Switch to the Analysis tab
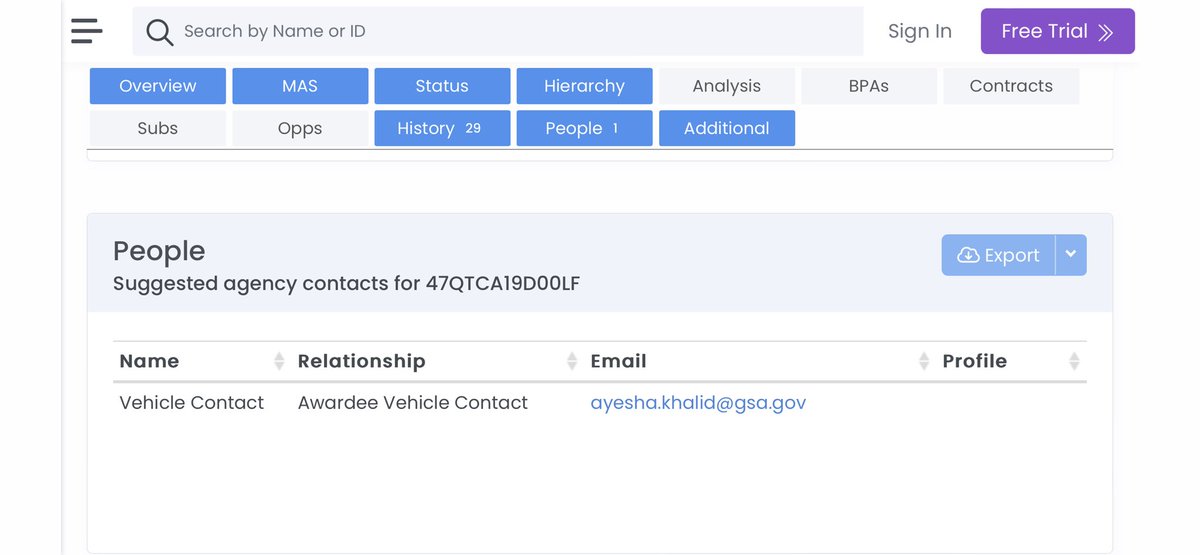Viewport: 1200px width, 555px height. [x=726, y=86]
